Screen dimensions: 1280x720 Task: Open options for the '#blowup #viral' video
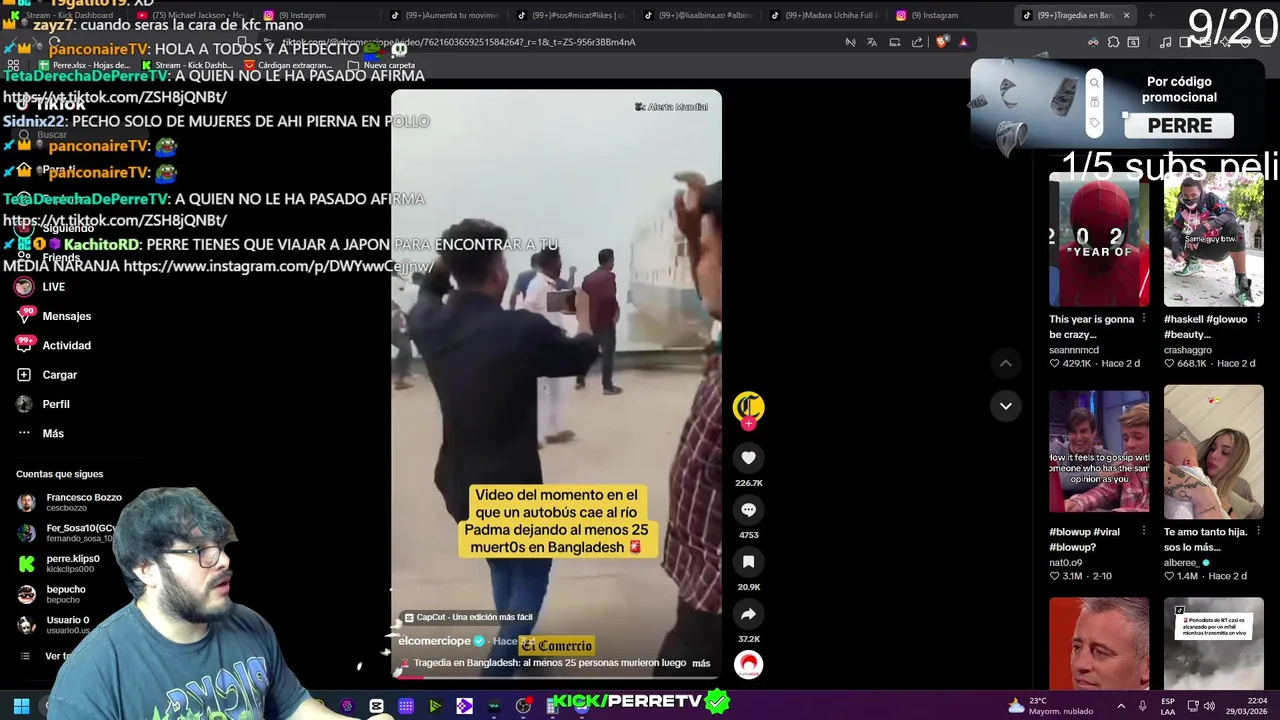click(x=1144, y=532)
